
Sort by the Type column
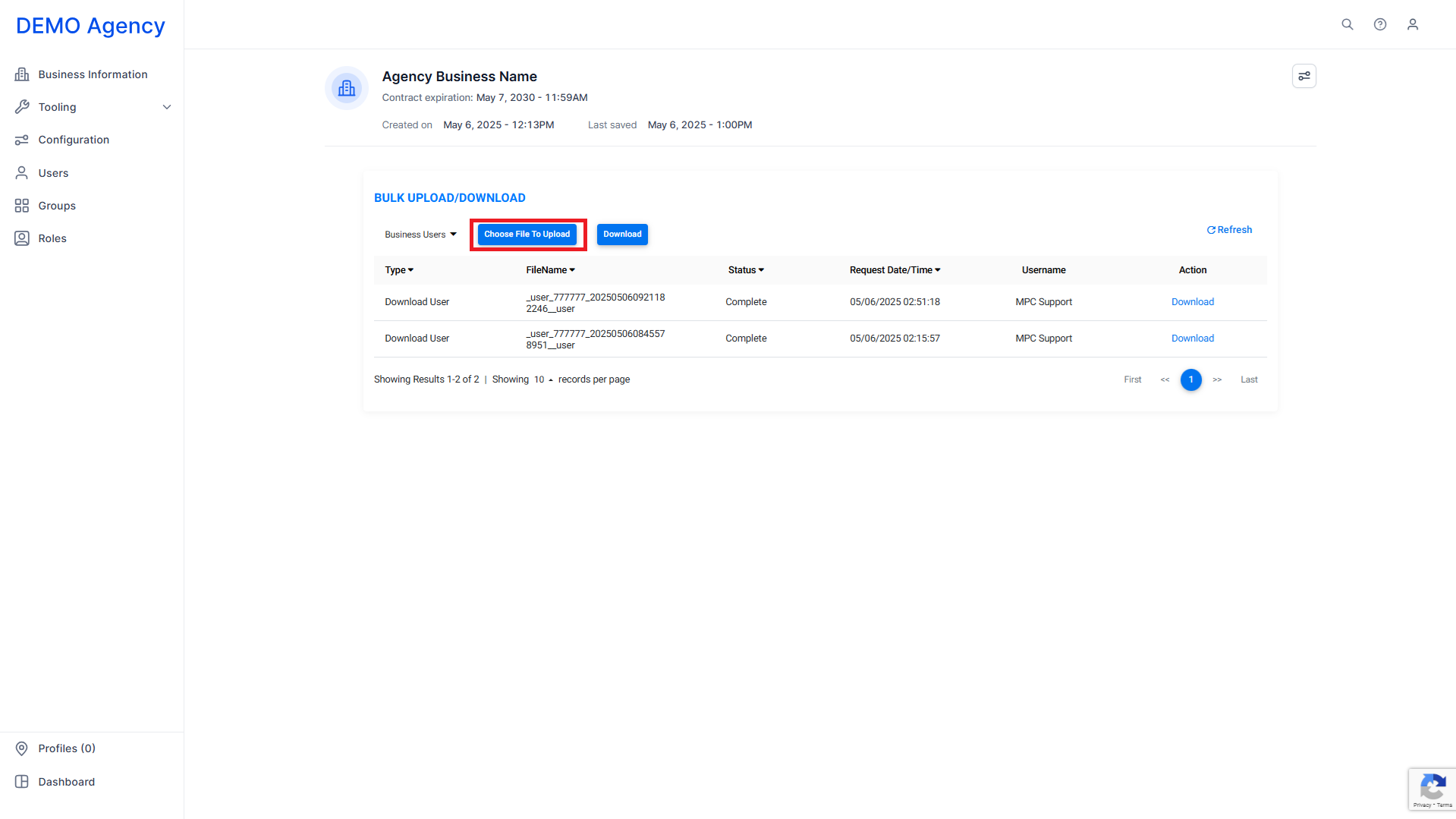pyautogui.click(x=399, y=270)
